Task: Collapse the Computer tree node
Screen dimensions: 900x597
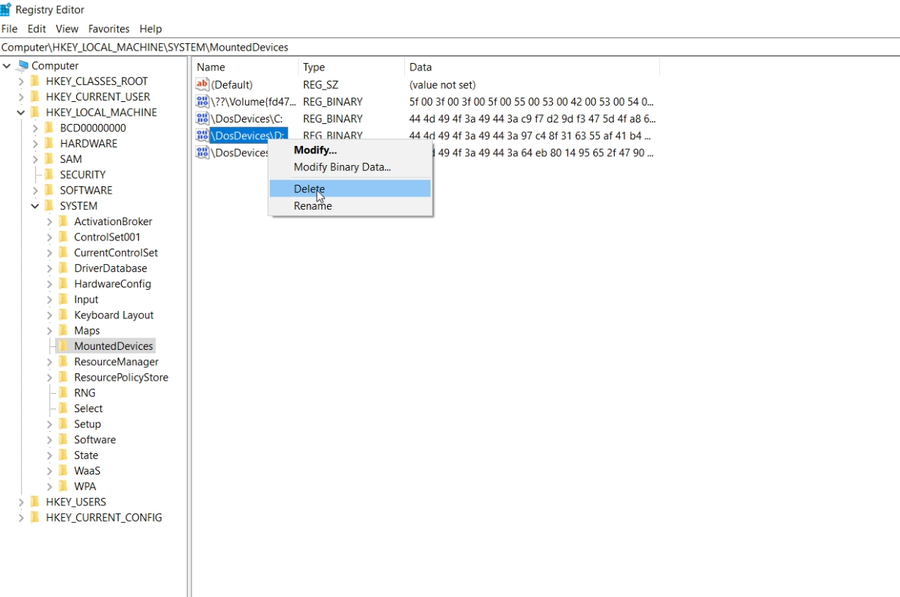Action: coord(7,66)
